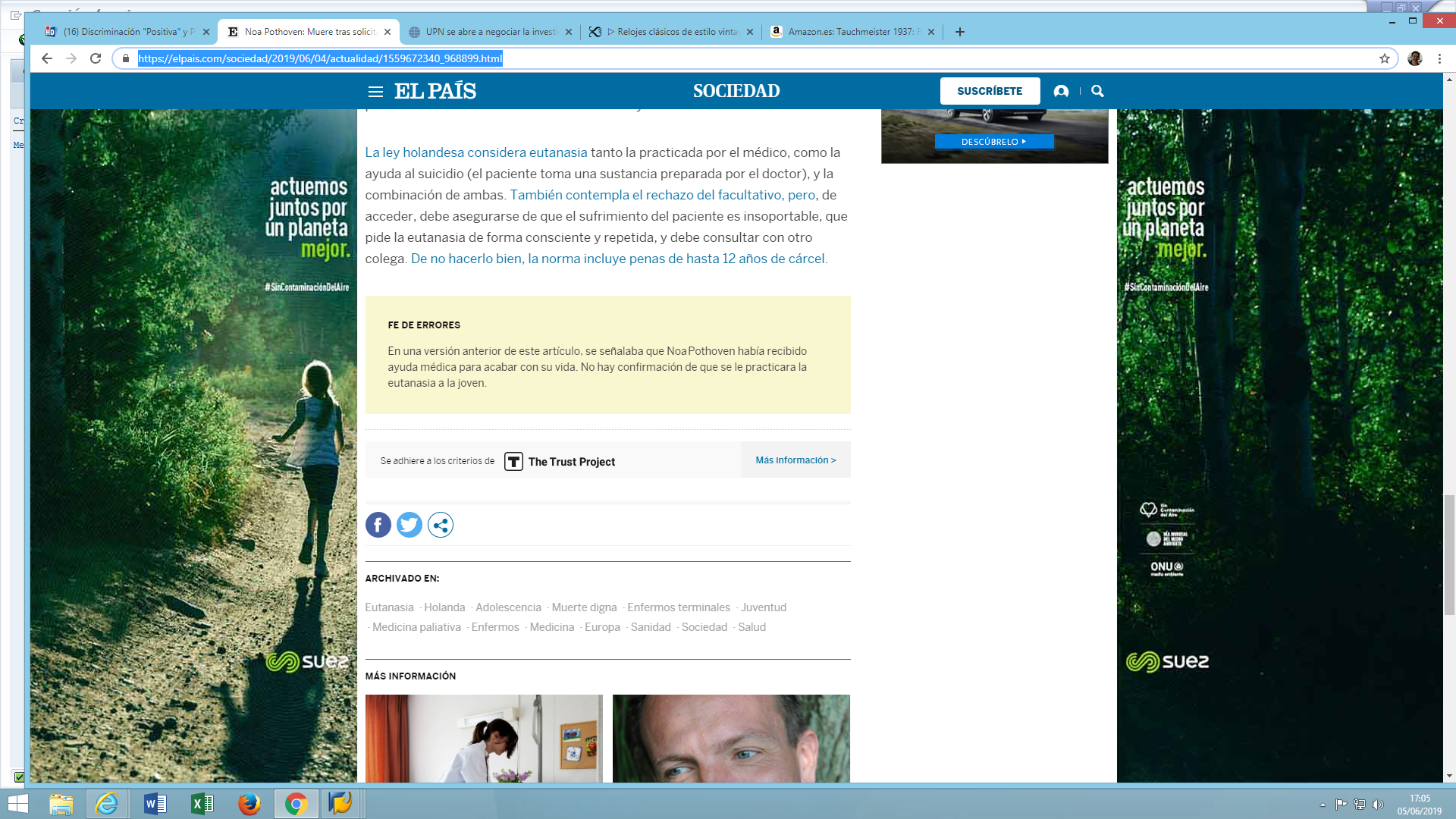Open the SOCIEDAD section heading
The height and width of the screenshot is (819, 1456).
pos(736,91)
